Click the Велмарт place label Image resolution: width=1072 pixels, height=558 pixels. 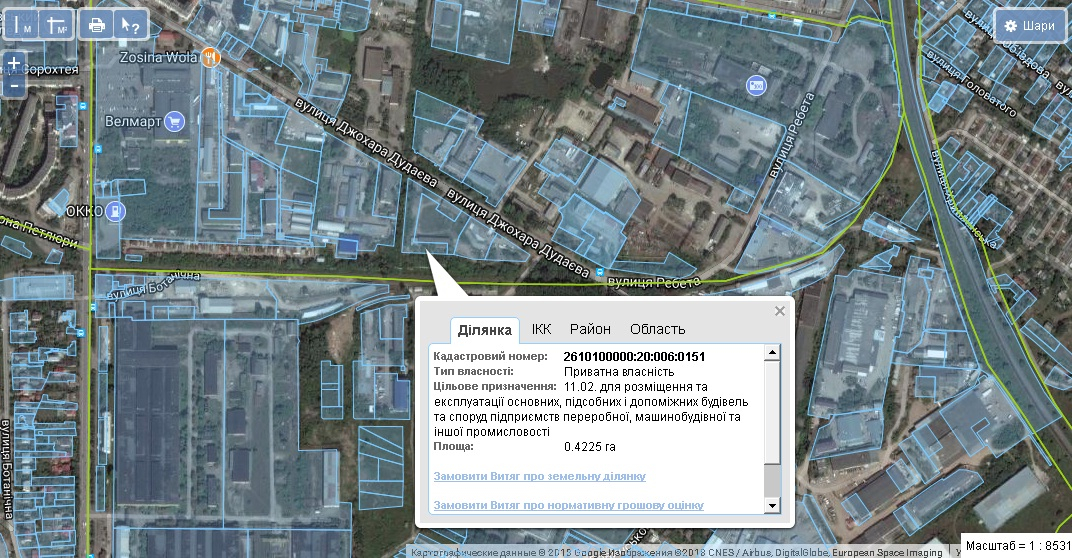[x=133, y=122]
